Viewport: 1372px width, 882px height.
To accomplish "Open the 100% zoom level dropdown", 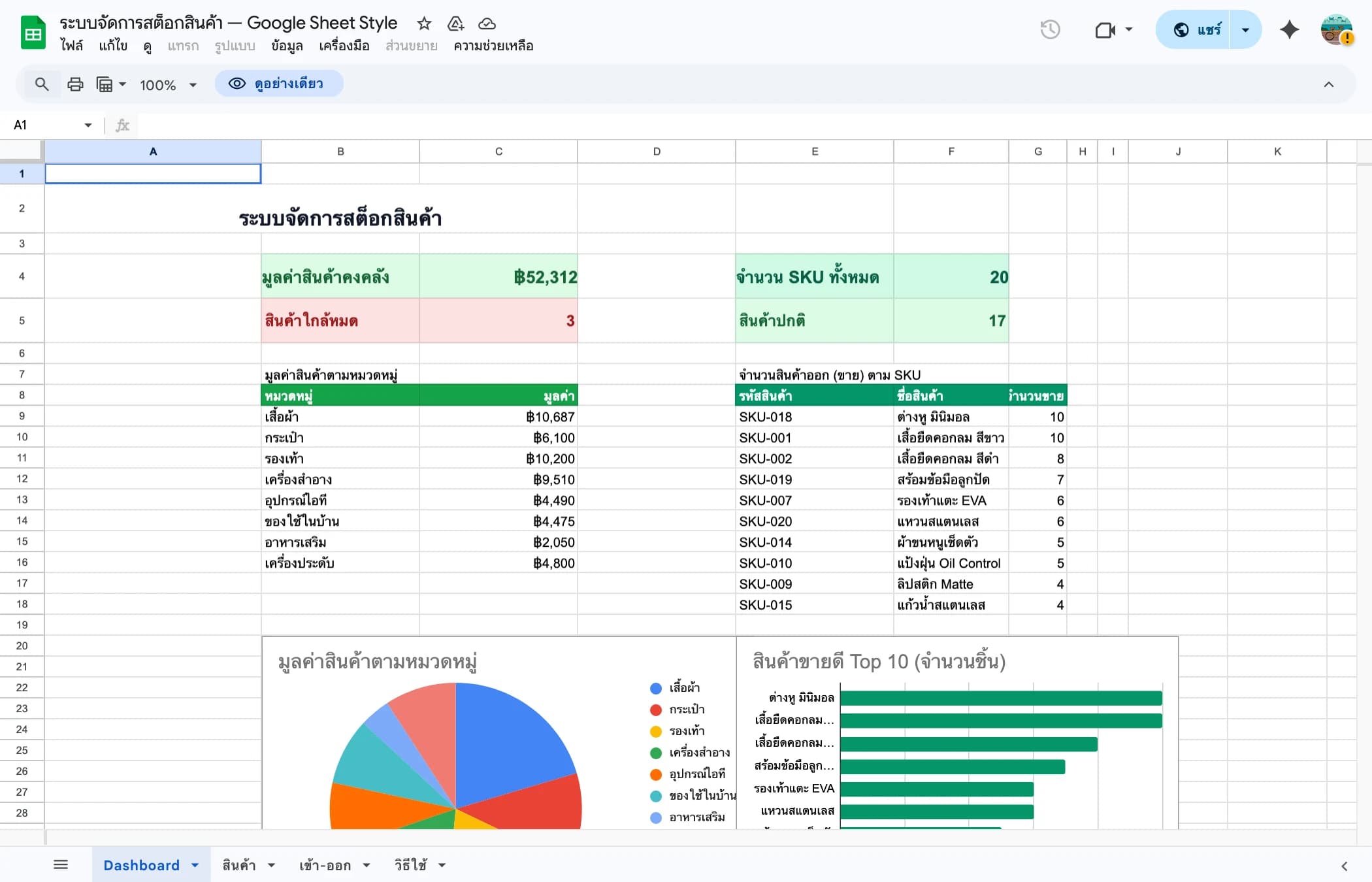I will click(165, 84).
